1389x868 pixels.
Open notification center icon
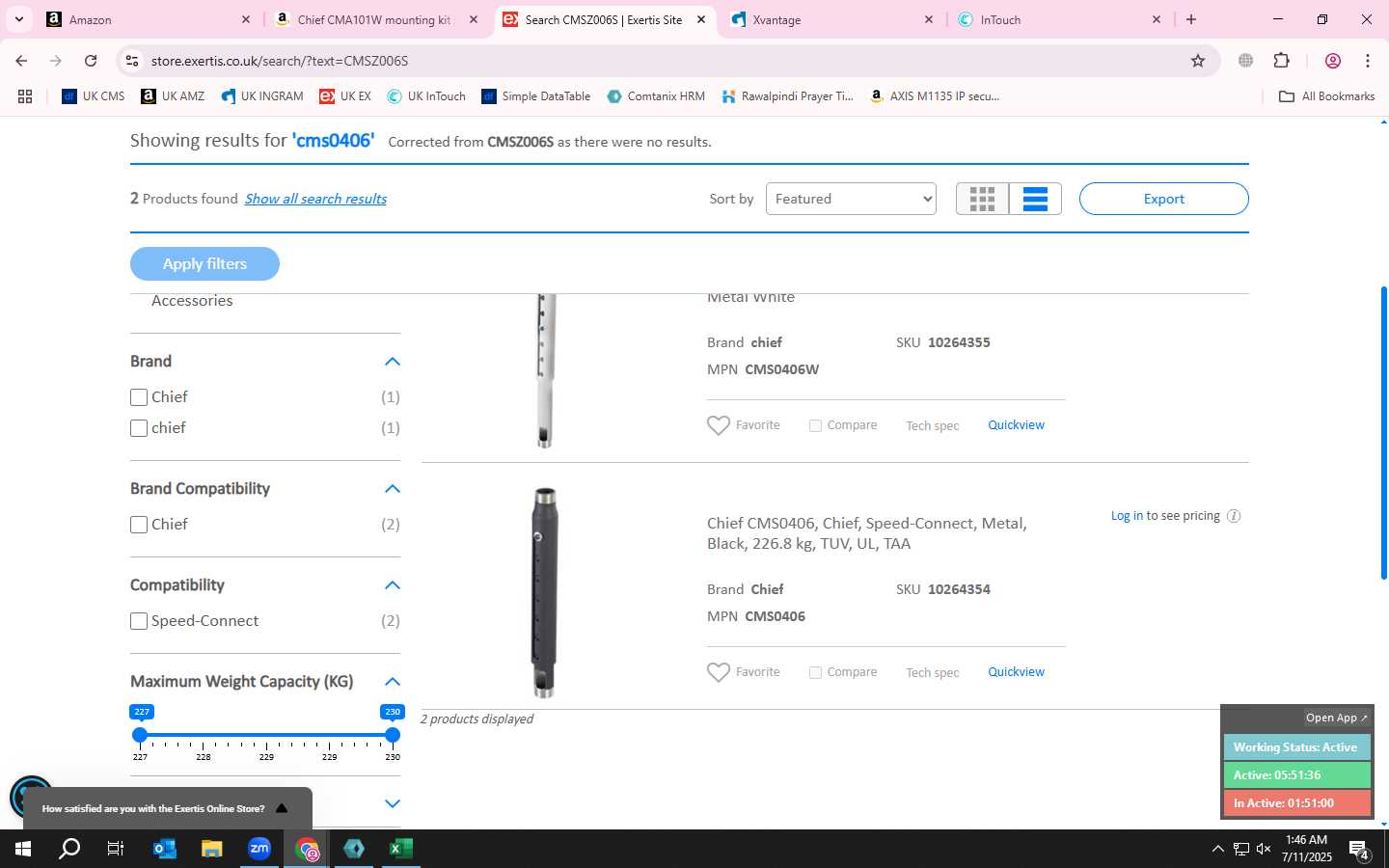(x=1360, y=850)
